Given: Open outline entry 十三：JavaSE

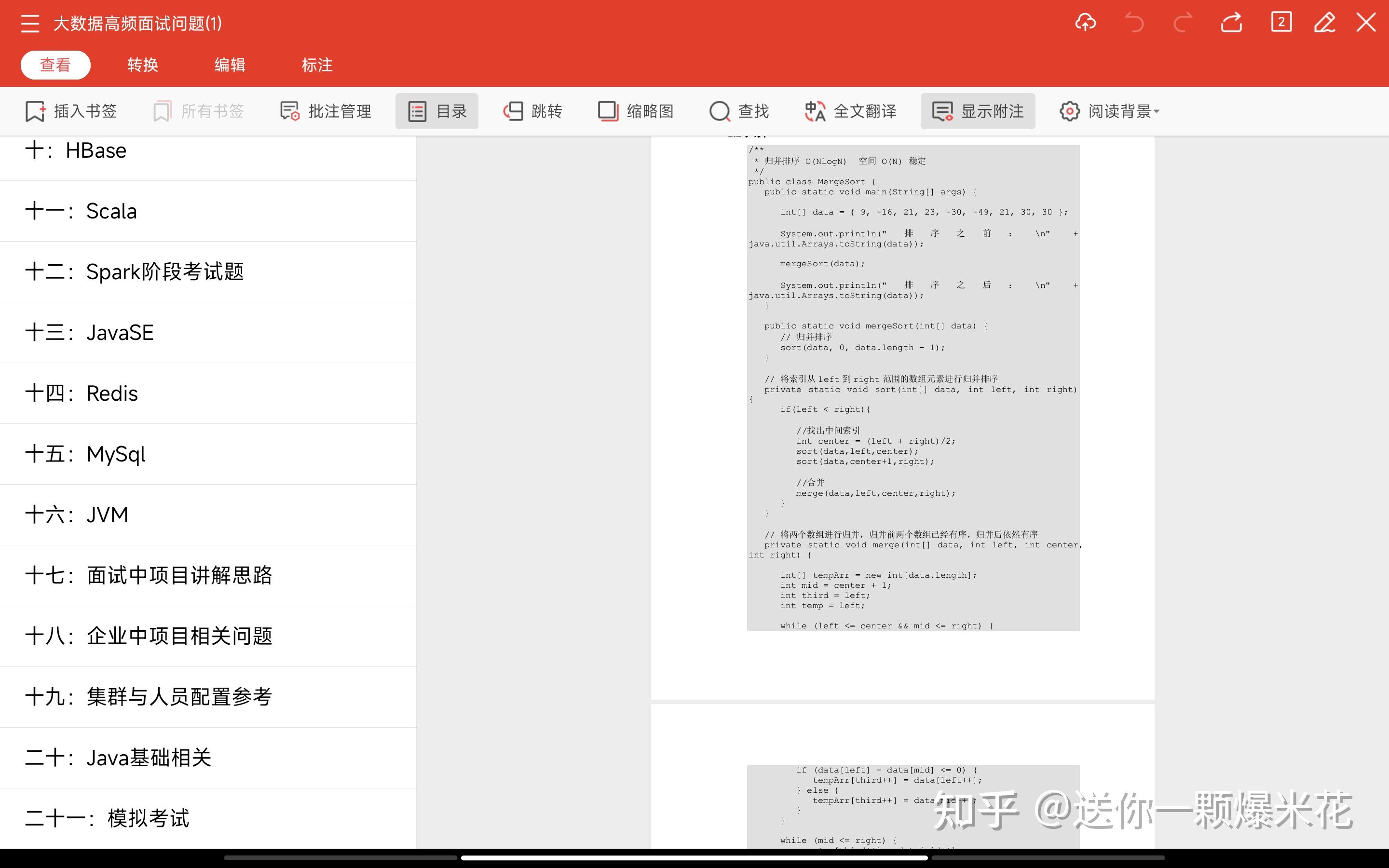Looking at the screenshot, I should (208, 333).
